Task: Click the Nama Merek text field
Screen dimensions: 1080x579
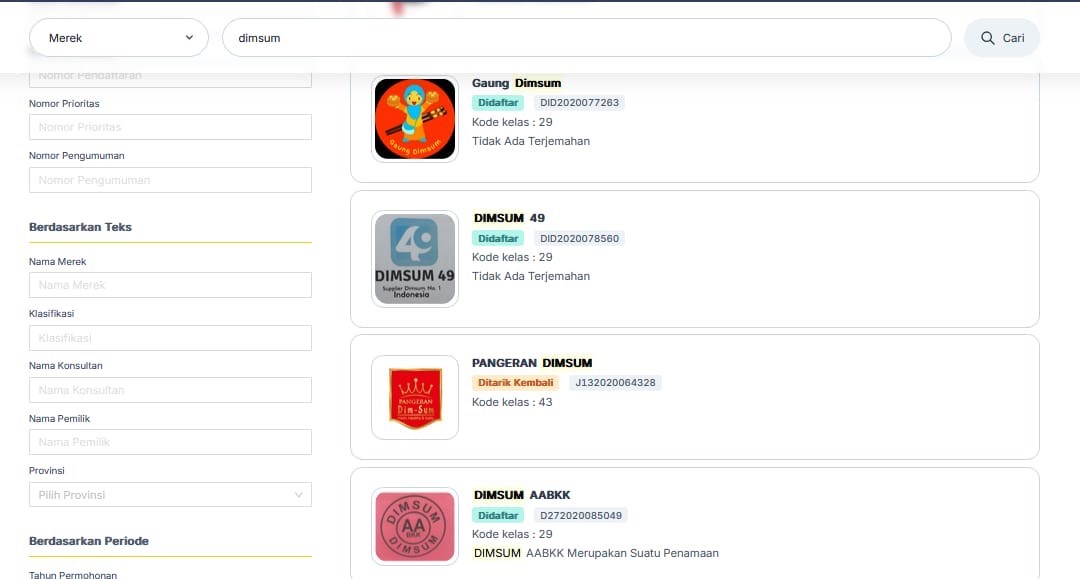Action: 170,285
